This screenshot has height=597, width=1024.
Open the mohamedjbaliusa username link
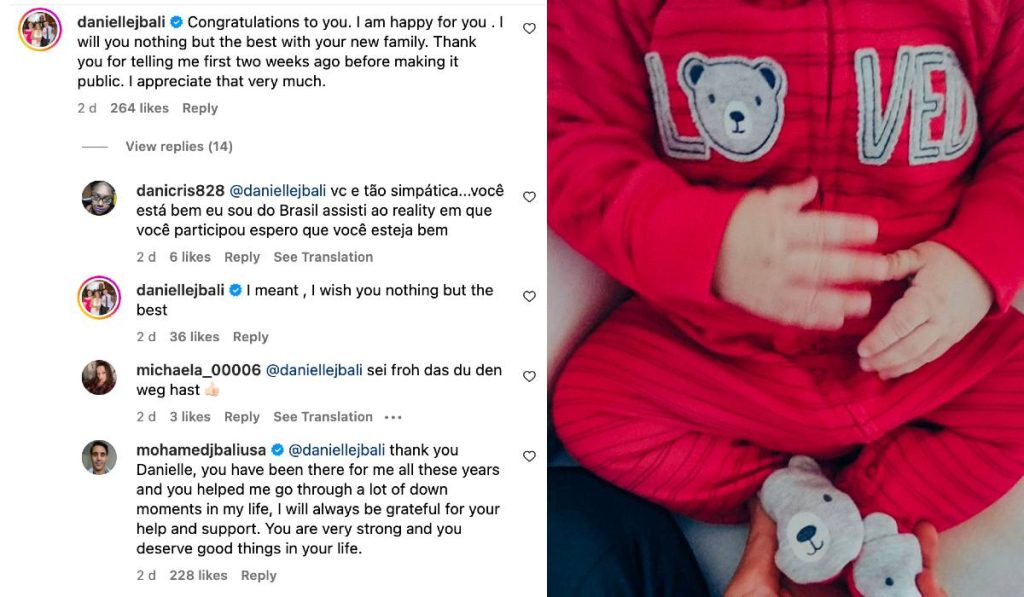201,450
